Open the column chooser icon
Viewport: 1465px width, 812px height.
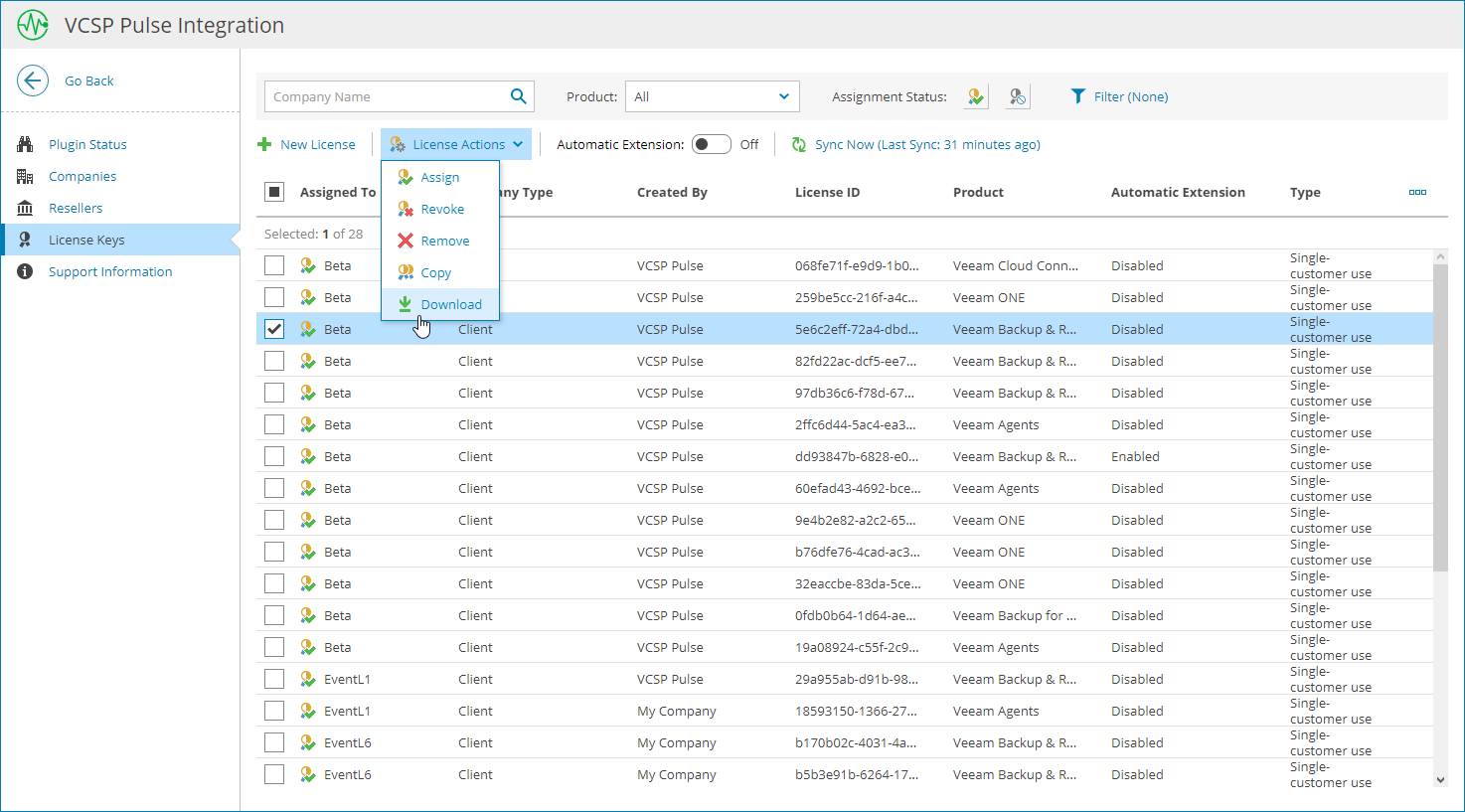pos(1417,192)
